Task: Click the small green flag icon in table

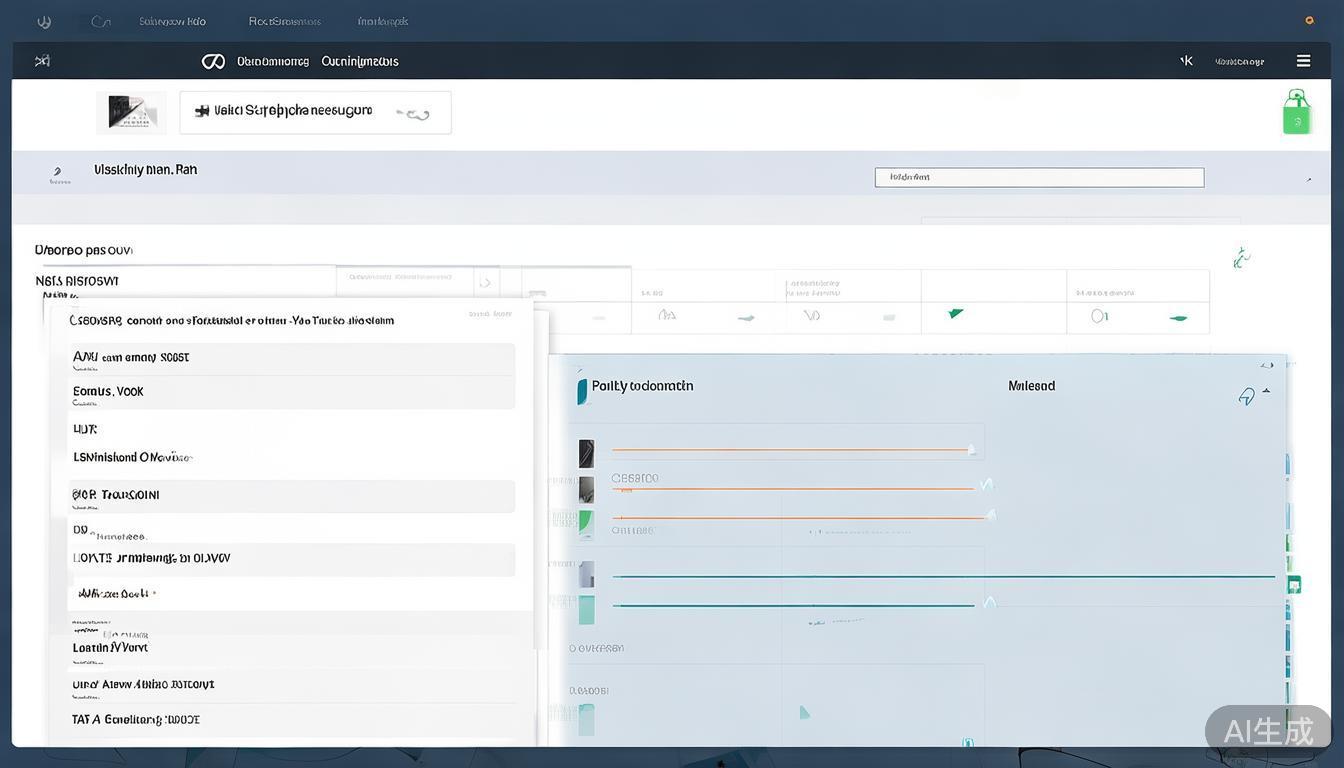Action: pyautogui.click(x=955, y=314)
